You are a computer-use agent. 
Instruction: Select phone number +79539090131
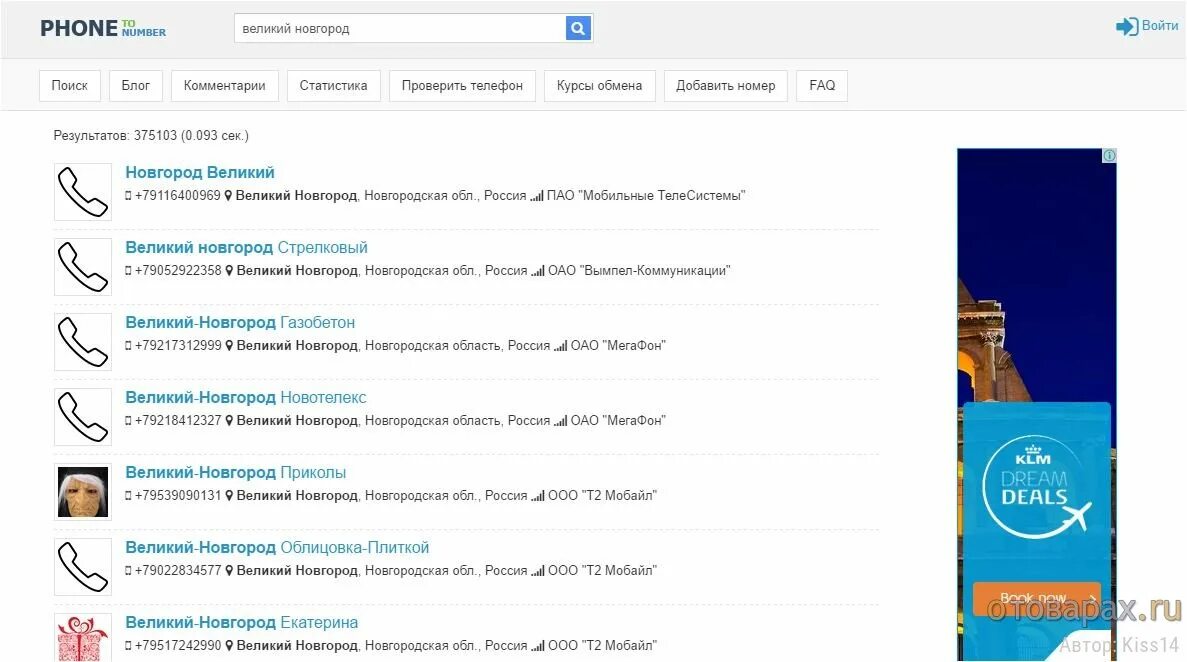(178, 495)
